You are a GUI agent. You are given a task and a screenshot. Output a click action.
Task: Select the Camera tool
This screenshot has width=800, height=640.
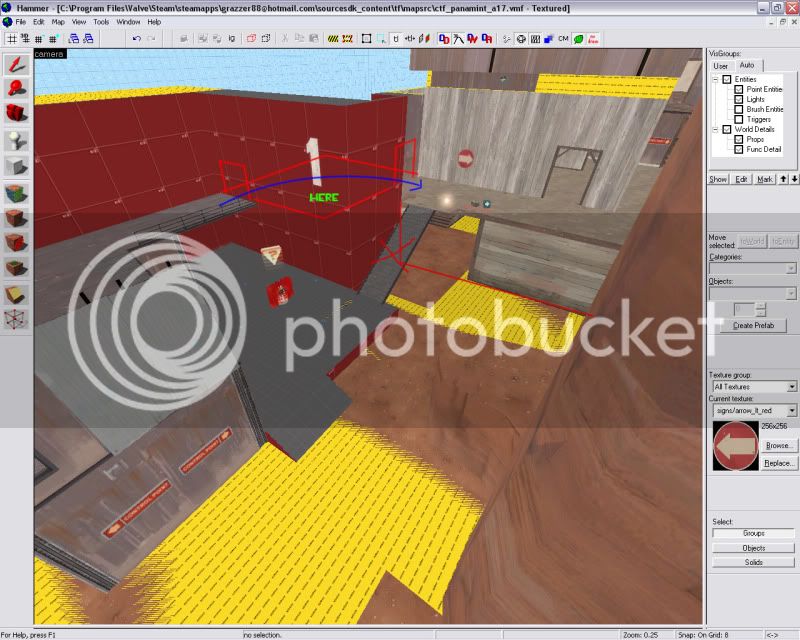17,113
